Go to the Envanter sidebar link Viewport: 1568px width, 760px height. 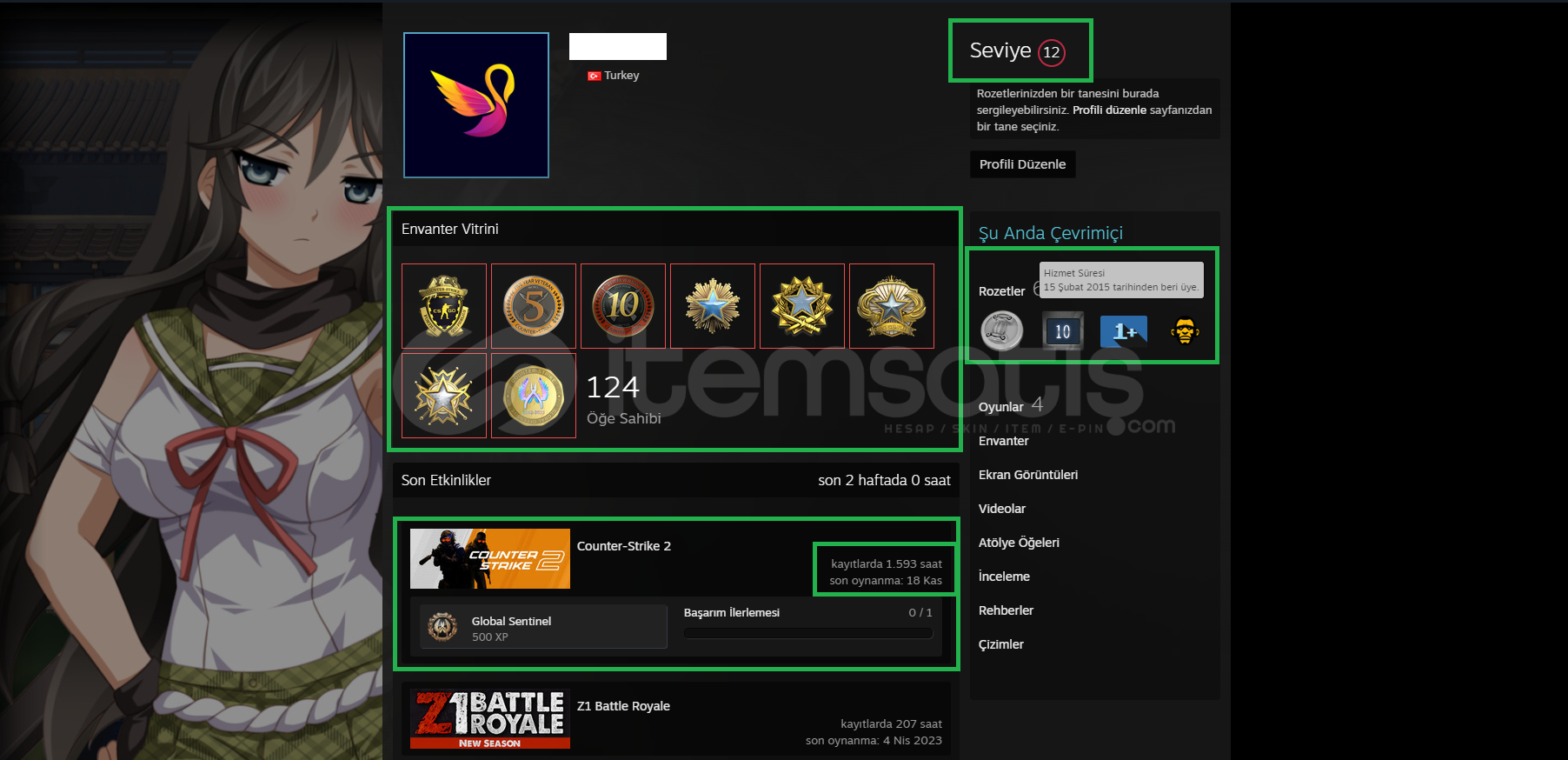1004,441
